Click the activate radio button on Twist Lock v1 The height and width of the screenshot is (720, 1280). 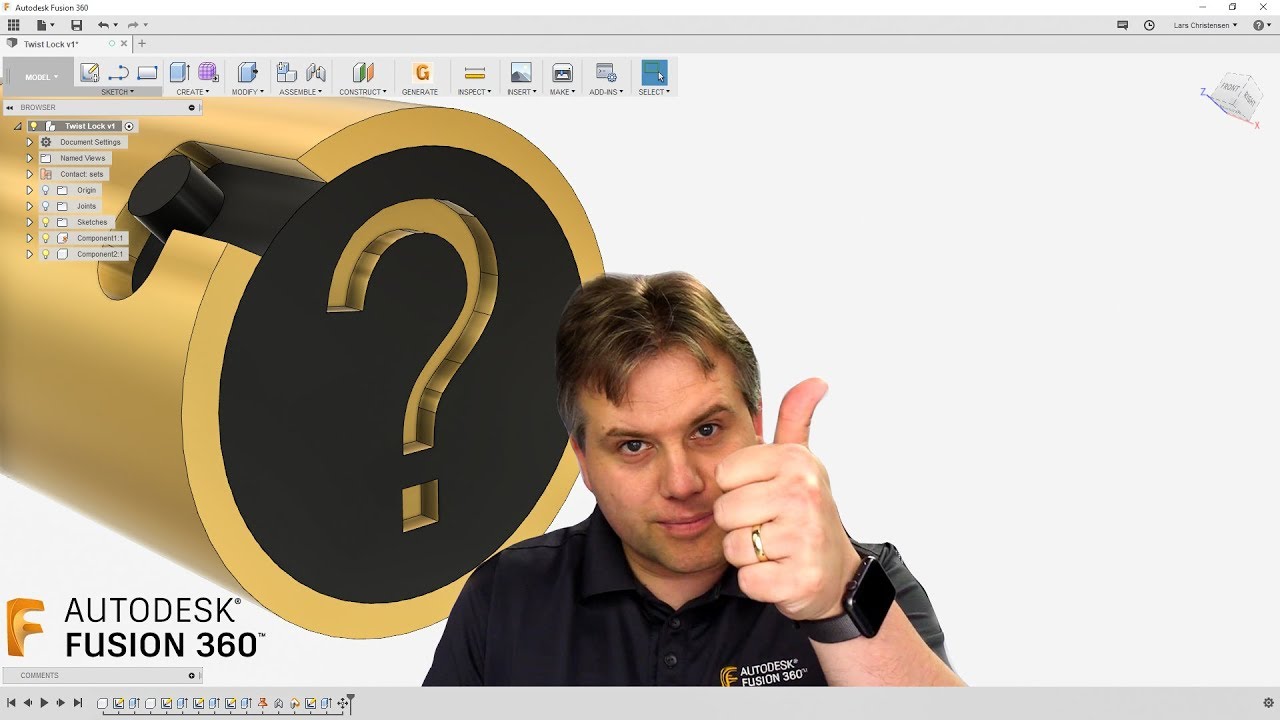[129, 126]
